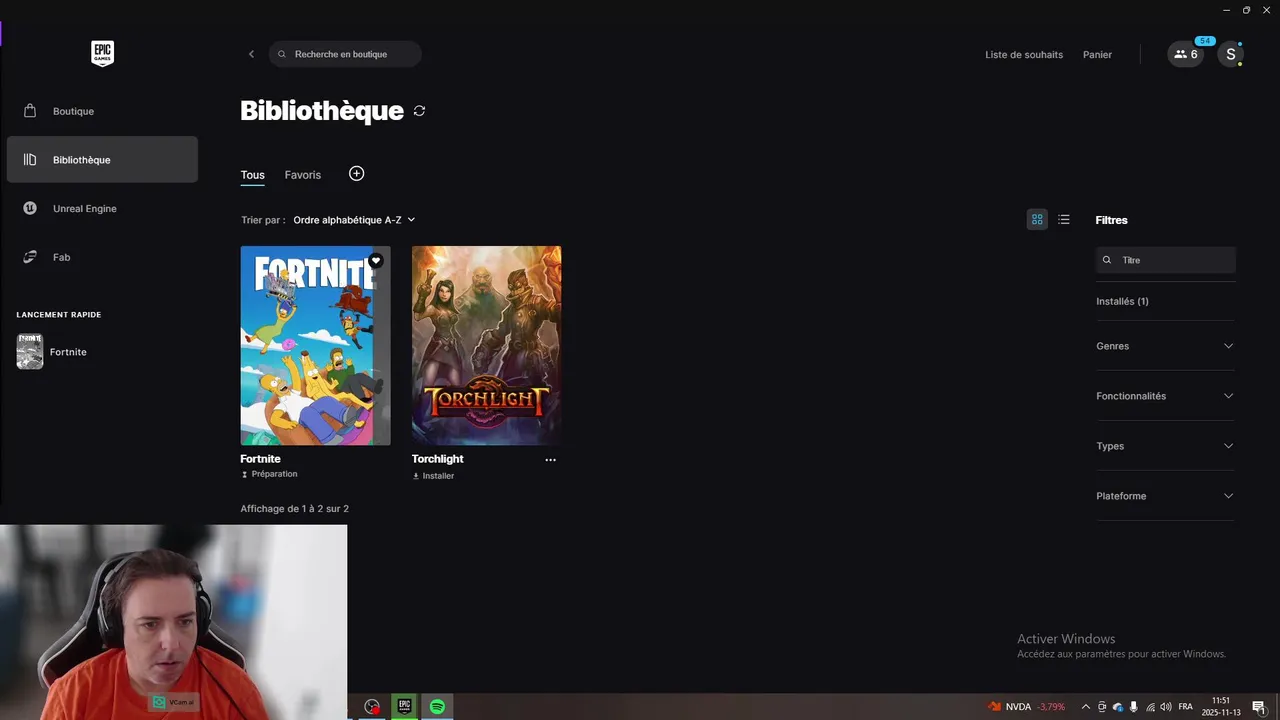The image size is (1280, 720).
Task: Click the Torchlight cover art
Action: [486, 345]
